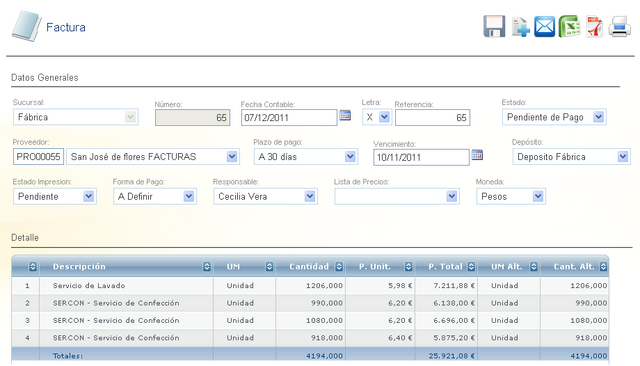Click the P. Total value 7.211,88 €

point(454,286)
